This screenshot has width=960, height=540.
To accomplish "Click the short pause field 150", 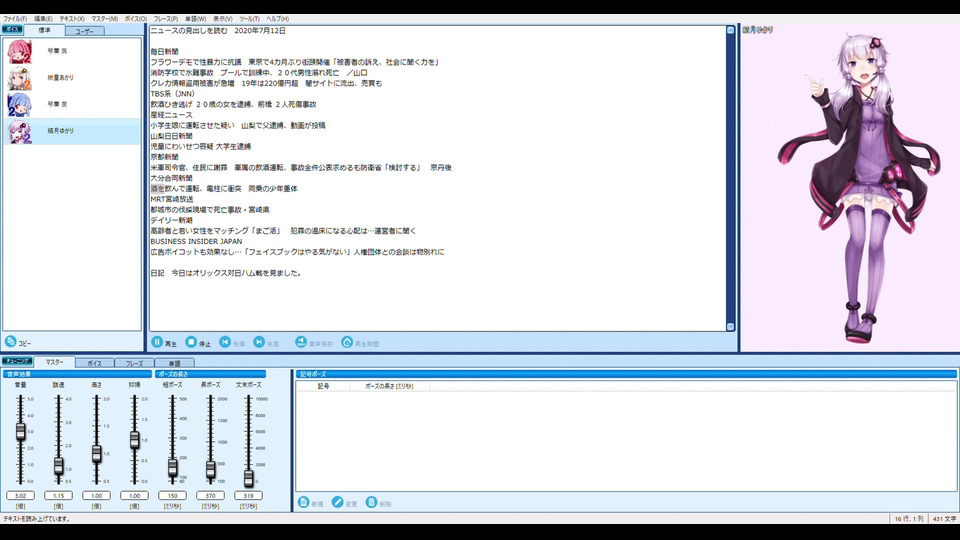I will pos(173,495).
